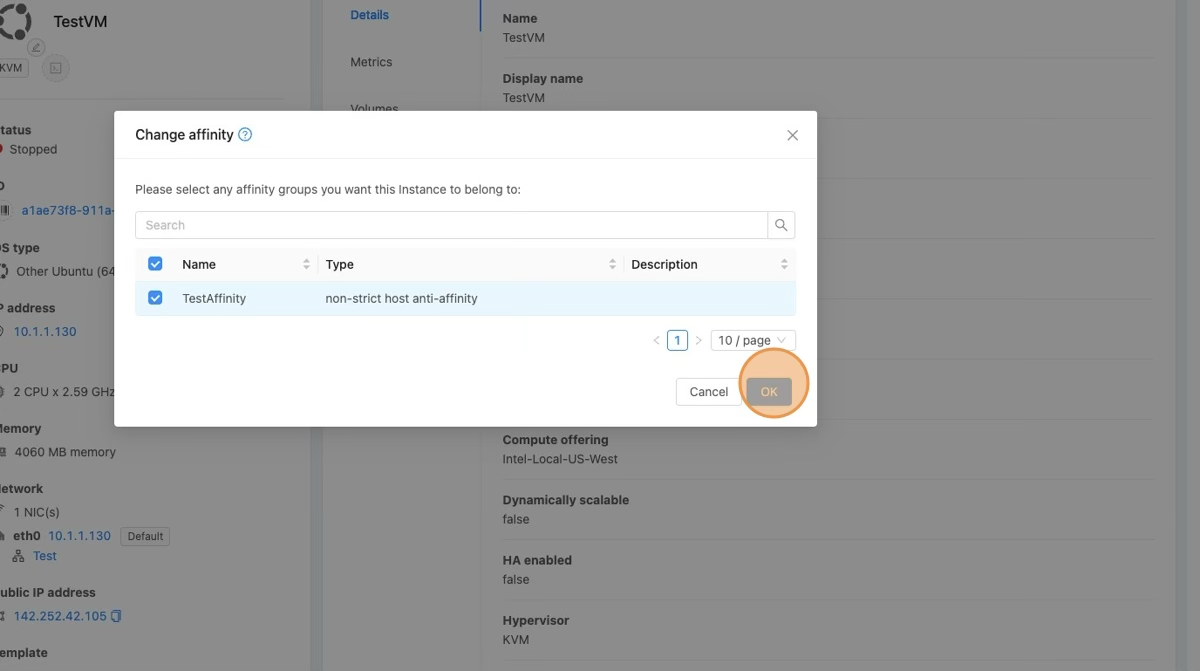
Task: Select page 1 in pagination
Action: click(677, 340)
